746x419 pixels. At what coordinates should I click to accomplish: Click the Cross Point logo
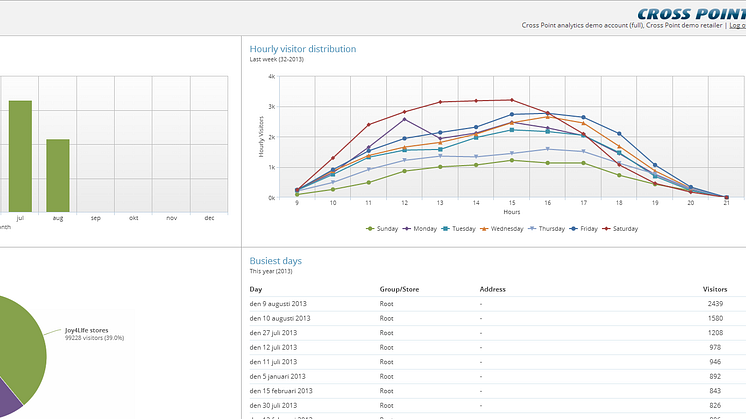(x=691, y=14)
